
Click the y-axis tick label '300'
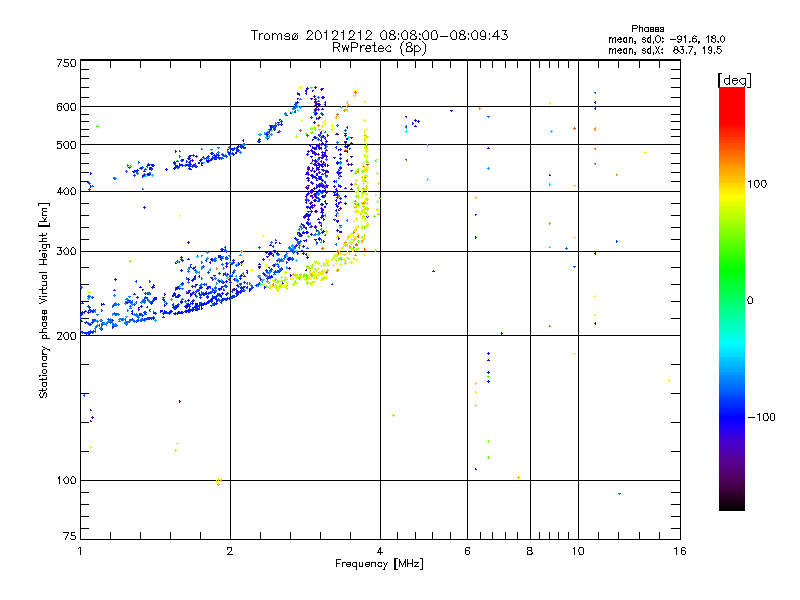[66, 252]
